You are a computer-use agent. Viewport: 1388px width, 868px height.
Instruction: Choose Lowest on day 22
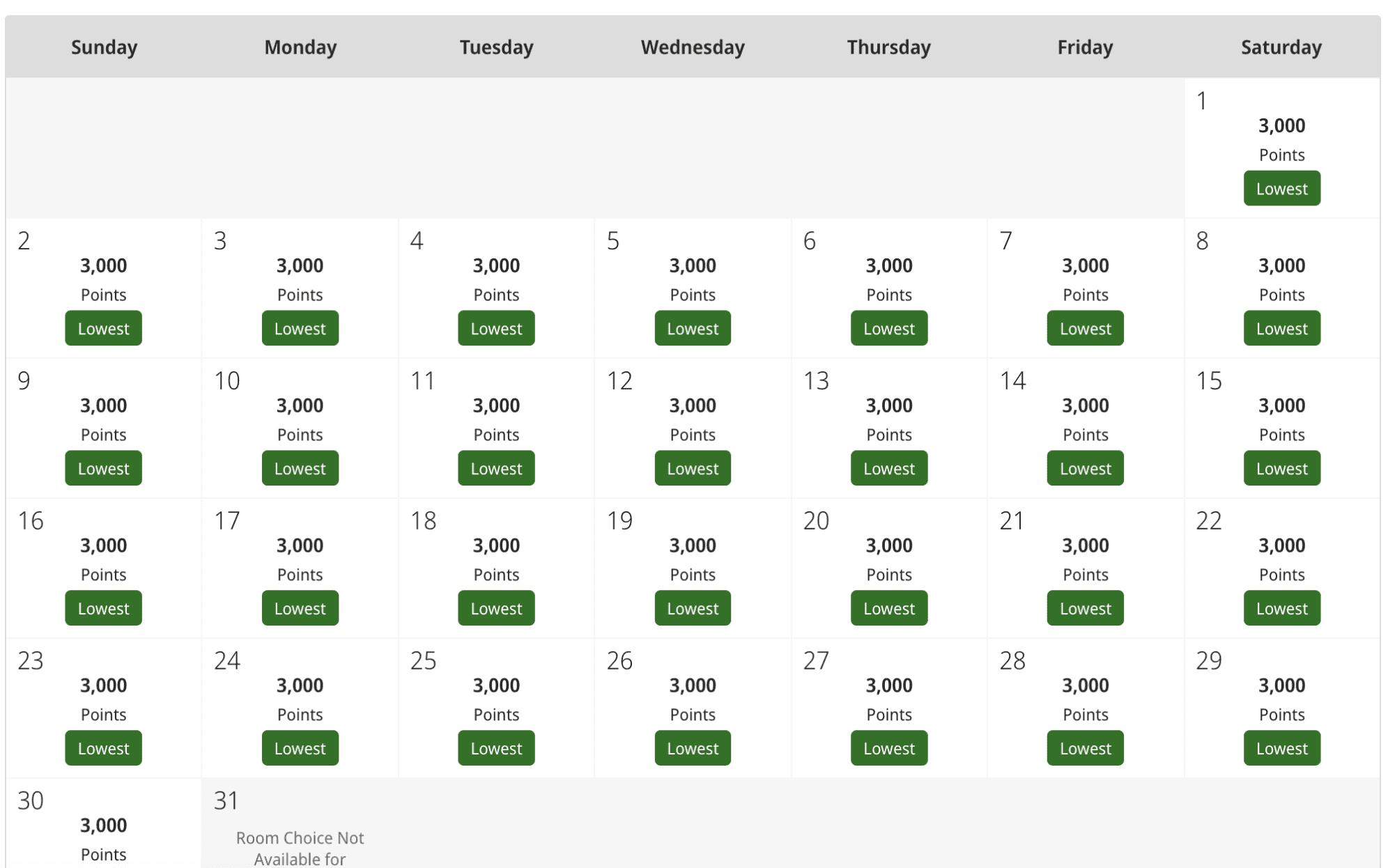pyautogui.click(x=1281, y=608)
